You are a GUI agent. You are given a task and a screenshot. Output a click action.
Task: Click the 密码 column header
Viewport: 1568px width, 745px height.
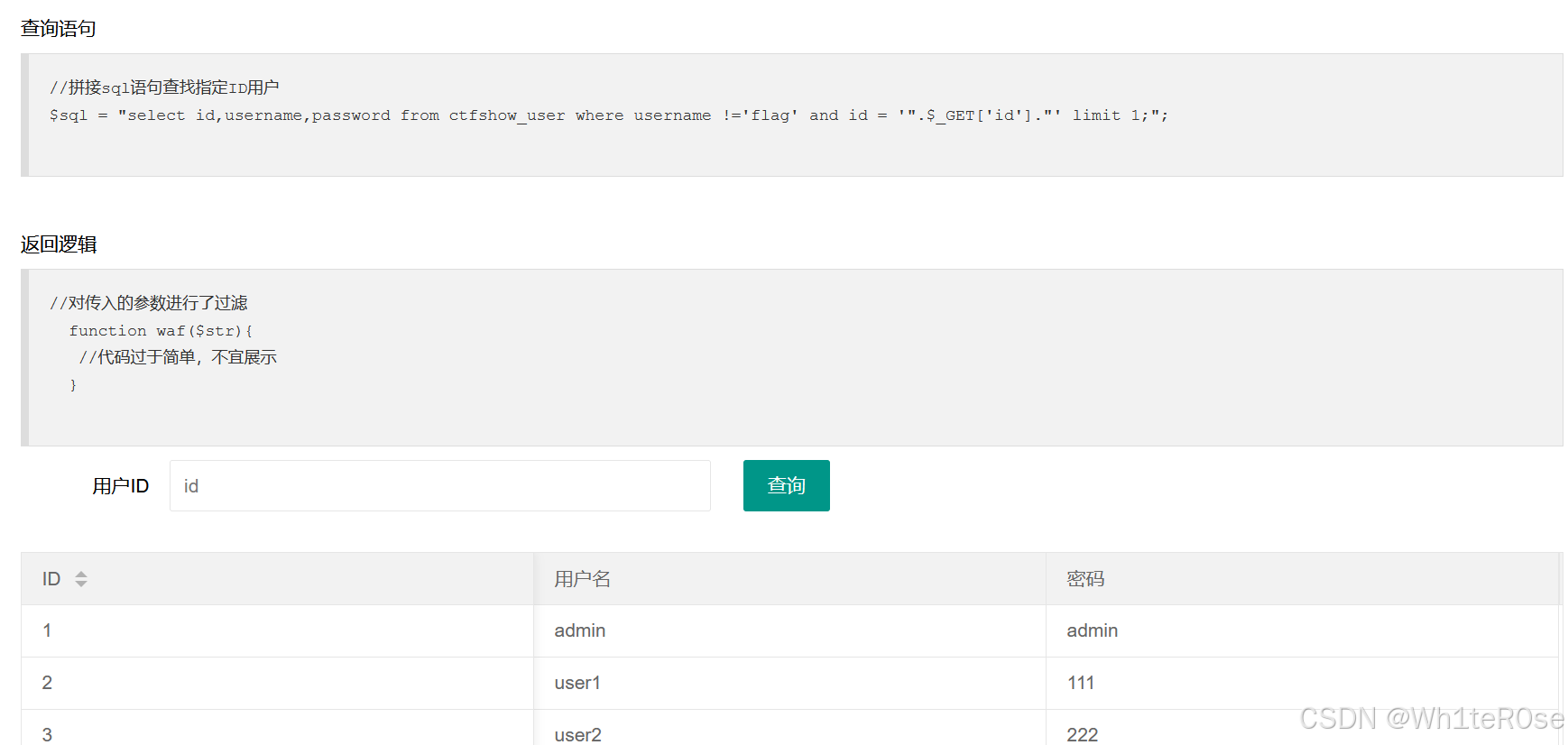point(1303,579)
